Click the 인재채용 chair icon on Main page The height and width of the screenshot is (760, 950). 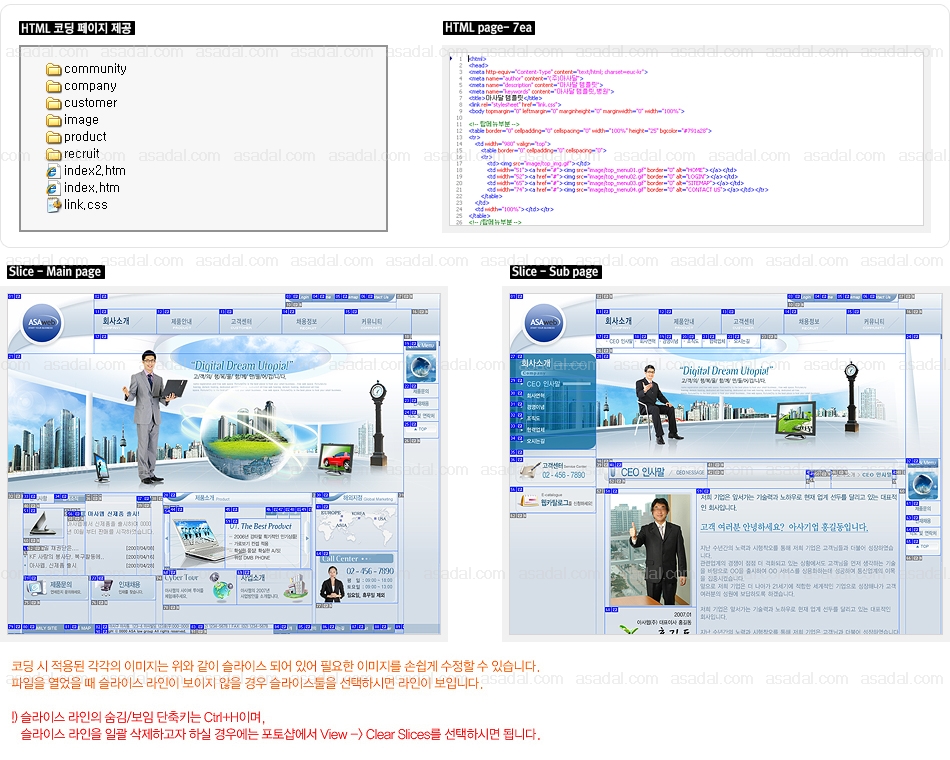pyautogui.click(x=104, y=587)
